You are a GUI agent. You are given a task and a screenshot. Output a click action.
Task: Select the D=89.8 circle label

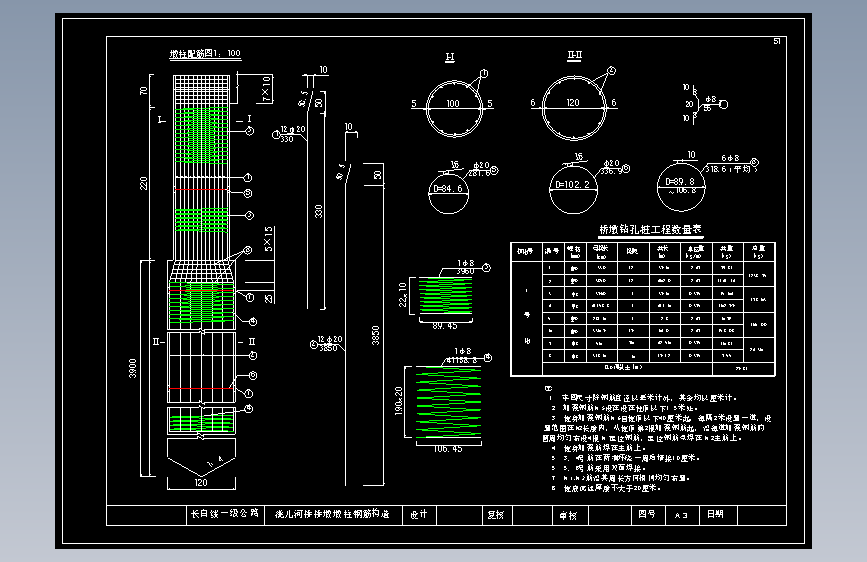680,181
